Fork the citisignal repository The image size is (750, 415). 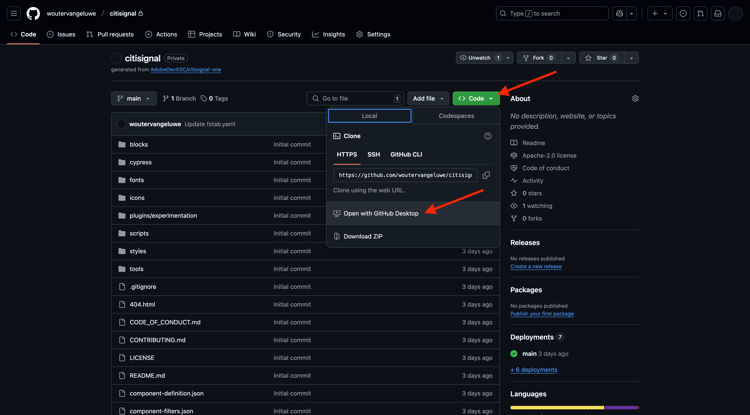pos(539,58)
